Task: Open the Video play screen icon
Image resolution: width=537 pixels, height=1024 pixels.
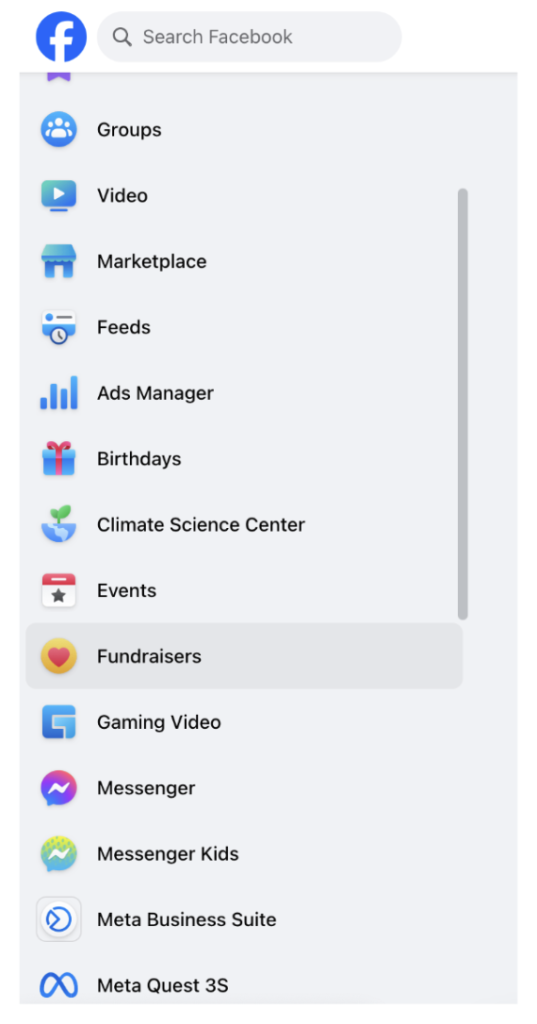Action: pyautogui.click(x=59, y=195)
